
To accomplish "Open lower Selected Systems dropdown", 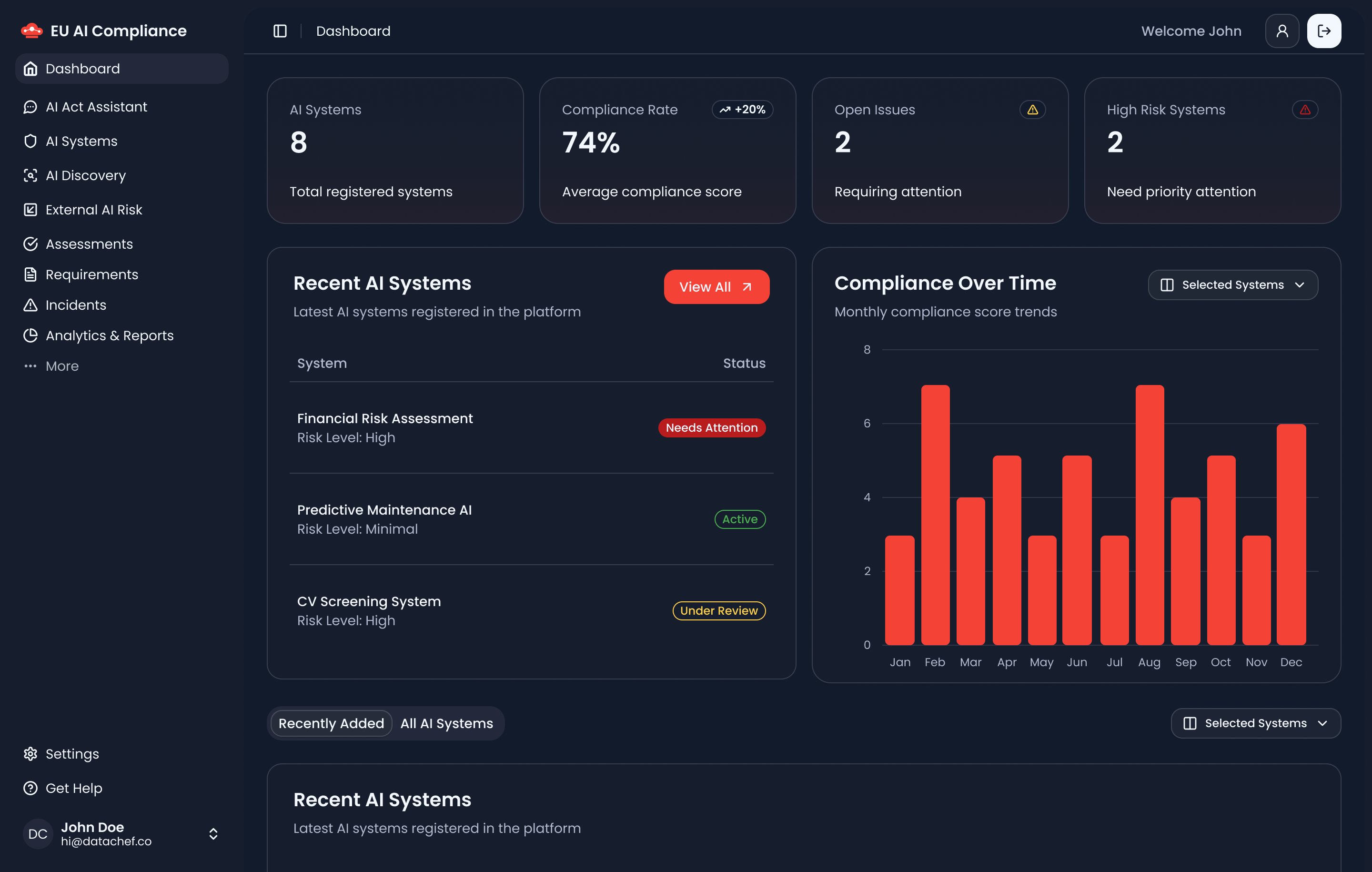I will click(1255, 723).
